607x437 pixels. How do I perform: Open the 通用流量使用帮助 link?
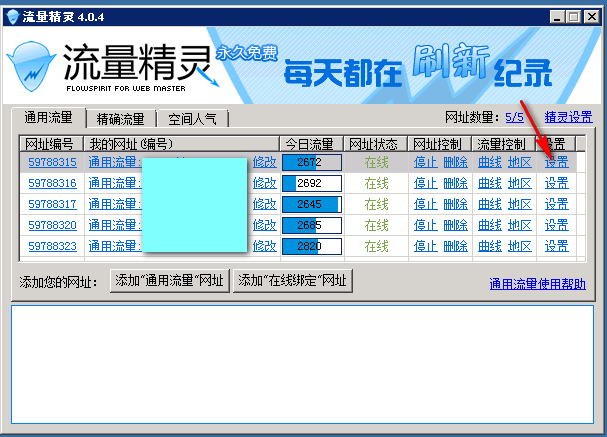[x=537, y=284]
